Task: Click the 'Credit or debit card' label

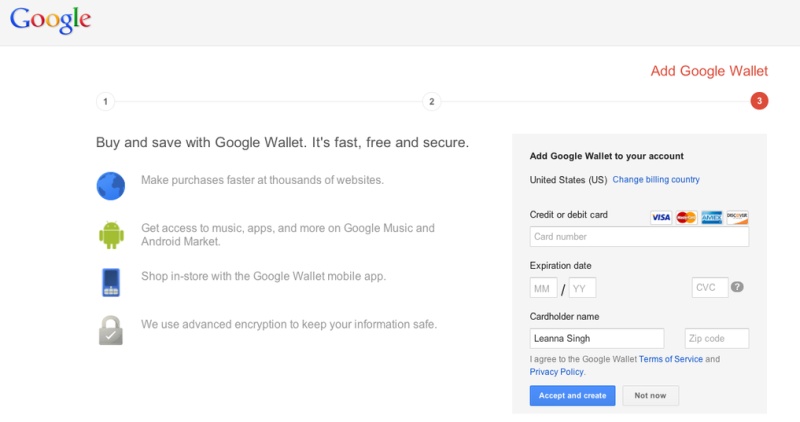Action: pos(568,215)
